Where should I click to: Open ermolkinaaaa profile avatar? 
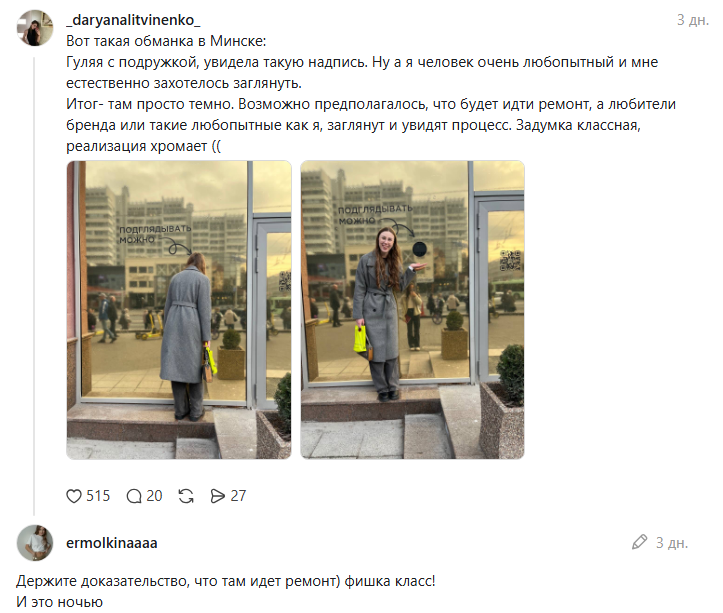[x=35, y=543]
